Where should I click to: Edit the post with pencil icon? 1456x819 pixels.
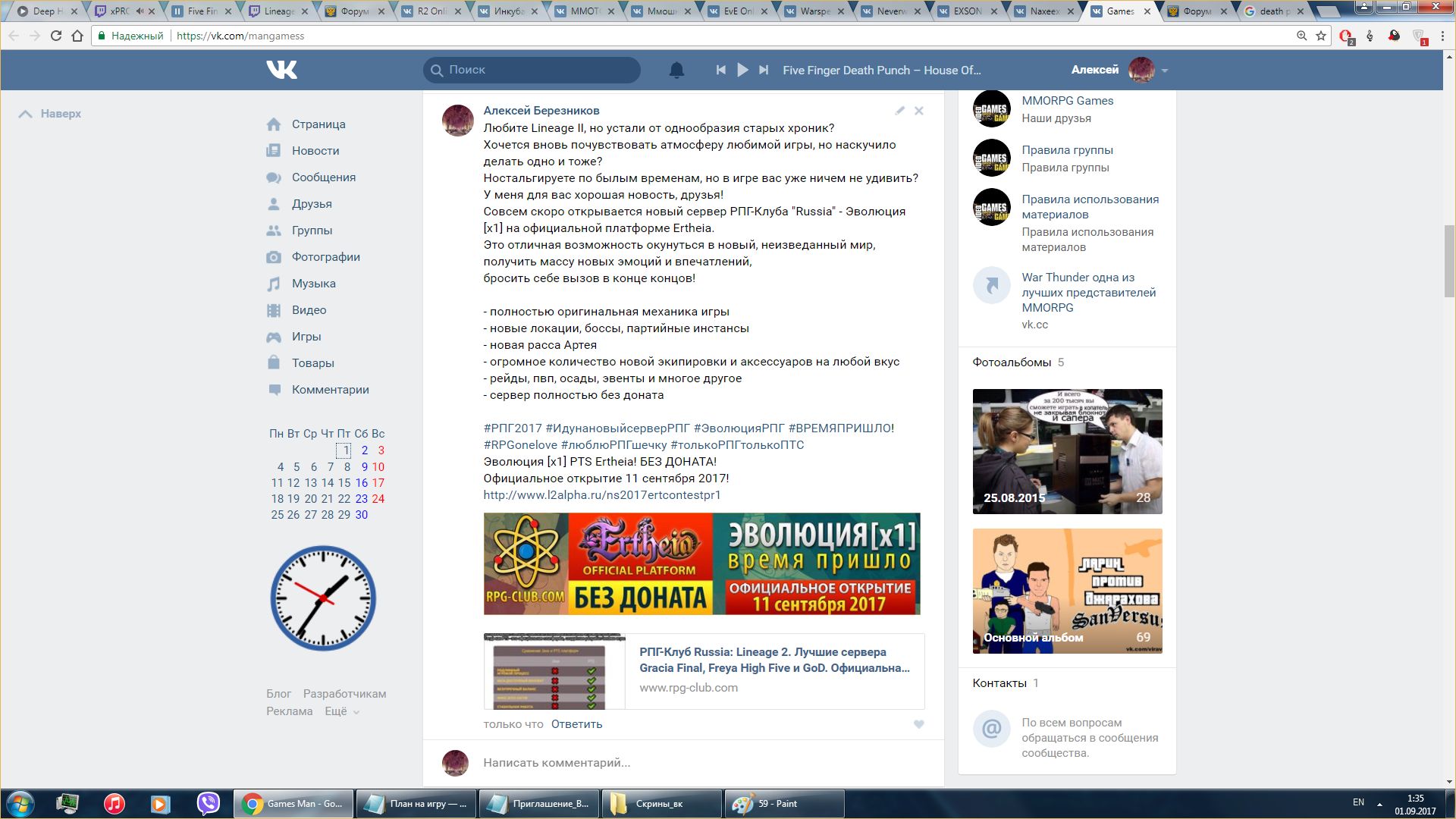tap(899, 111)
